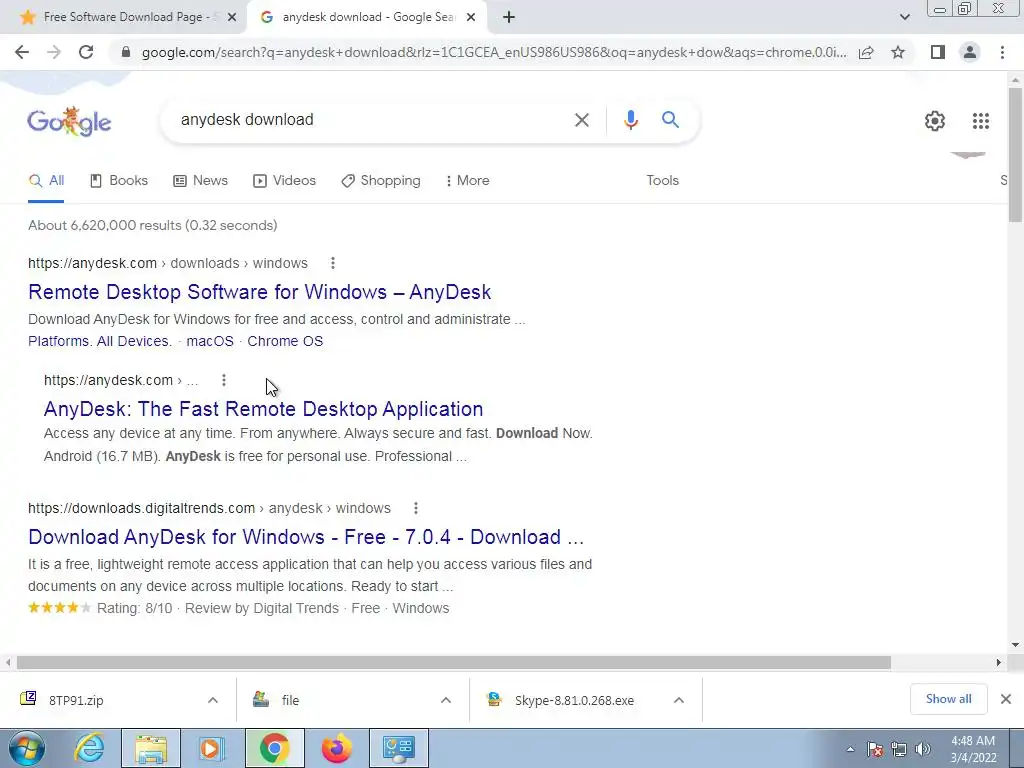This screenshot has width=1024, height=768.
Task: Share this page via the share icon
Action: click(x=866, y=52)
